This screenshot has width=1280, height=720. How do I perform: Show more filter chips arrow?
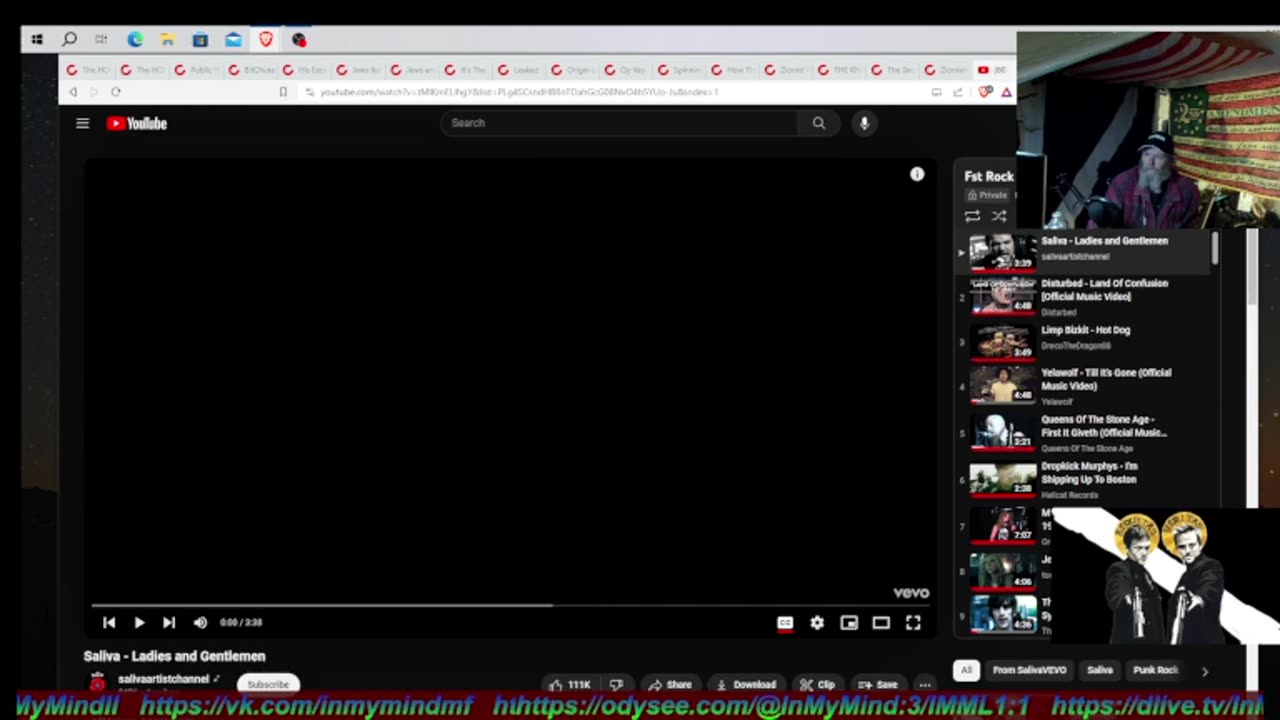point(1205,671)
